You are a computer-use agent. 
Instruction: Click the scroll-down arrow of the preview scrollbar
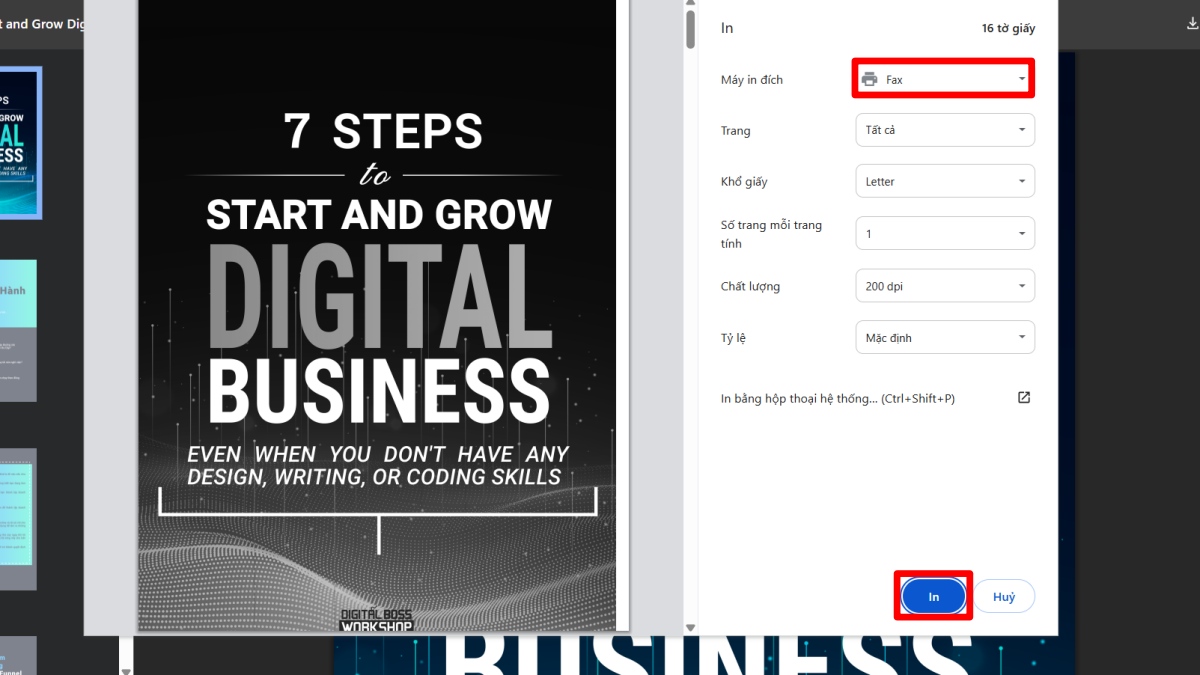pos(690,628)
